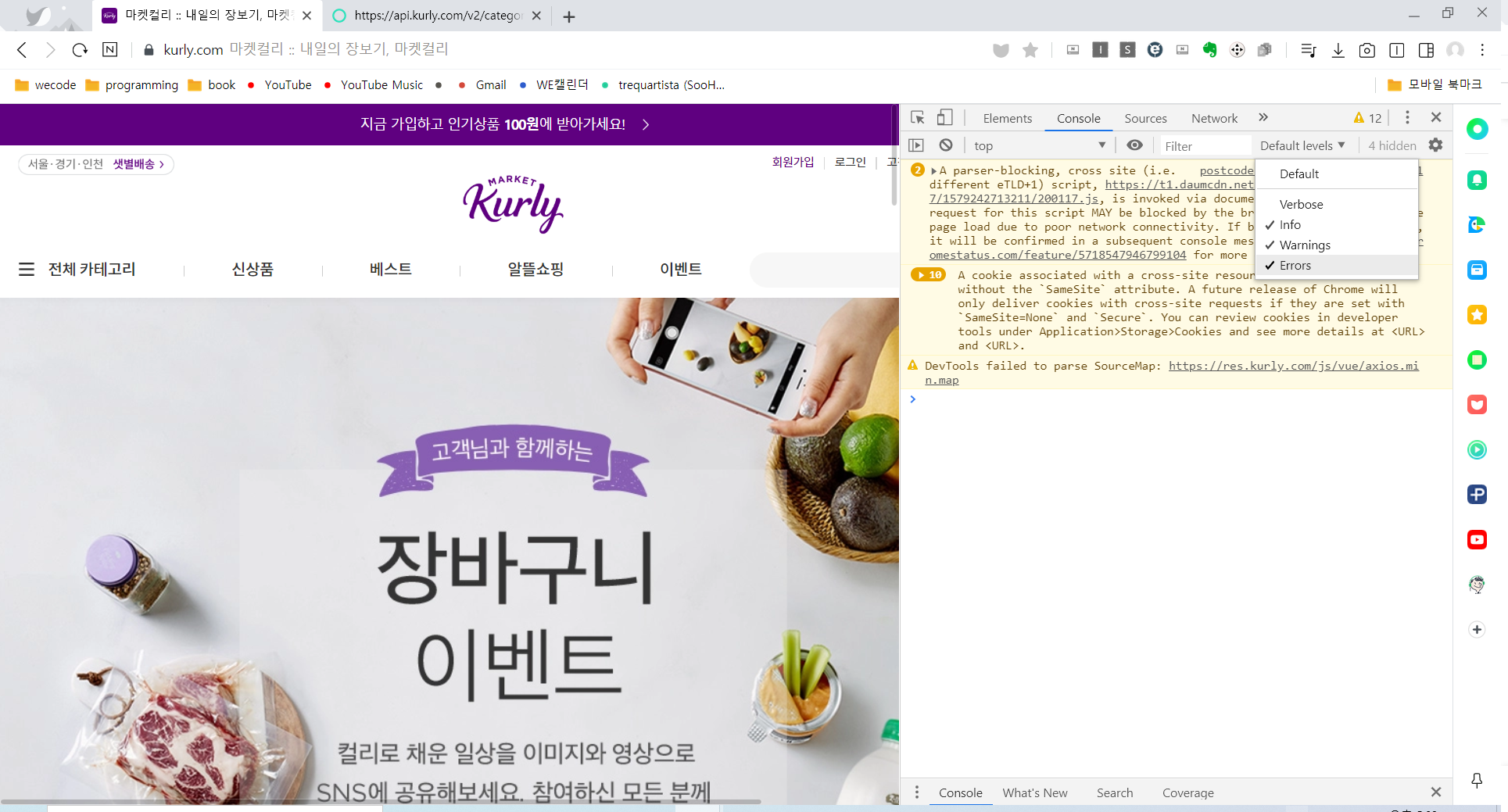1508x812 pixels.
Task: Switch to the api.kurly.com browser tab
Action: point(436,16)
